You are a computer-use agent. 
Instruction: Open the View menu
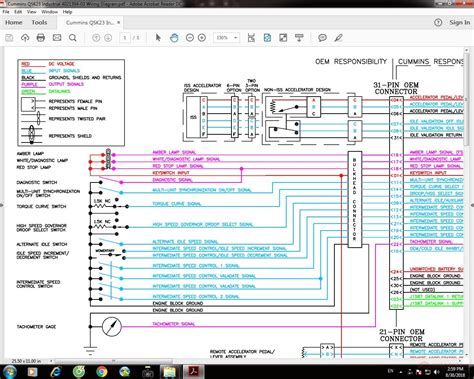click(32, 12)
